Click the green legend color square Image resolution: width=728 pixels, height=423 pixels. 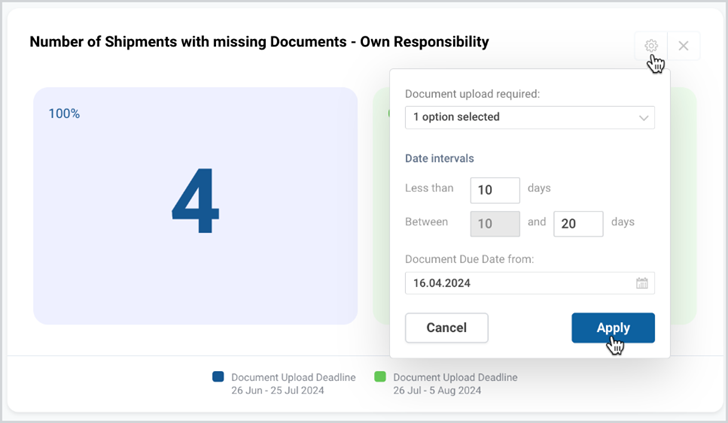coord(380,377)
